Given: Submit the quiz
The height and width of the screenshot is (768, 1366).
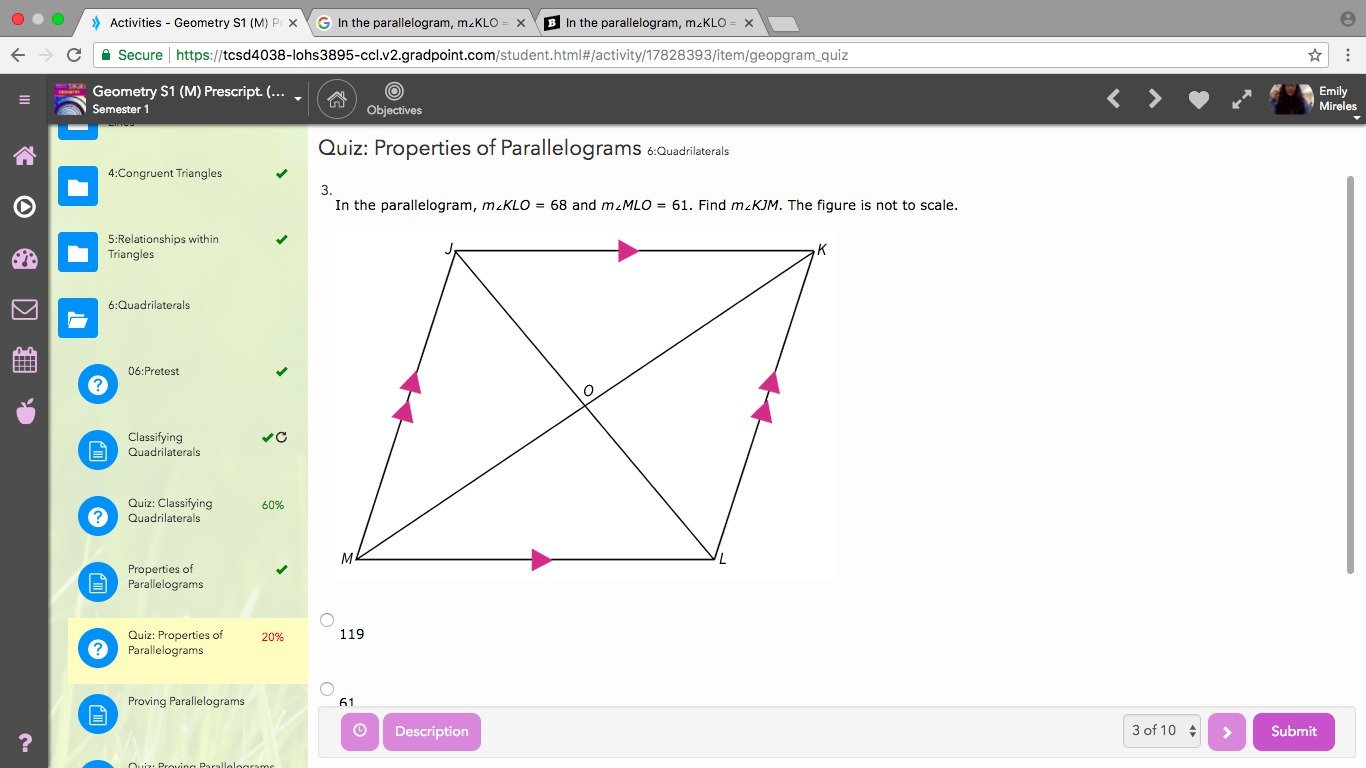Looking at the screenshot, I should pyautogui.click(x=1294, y=731).
